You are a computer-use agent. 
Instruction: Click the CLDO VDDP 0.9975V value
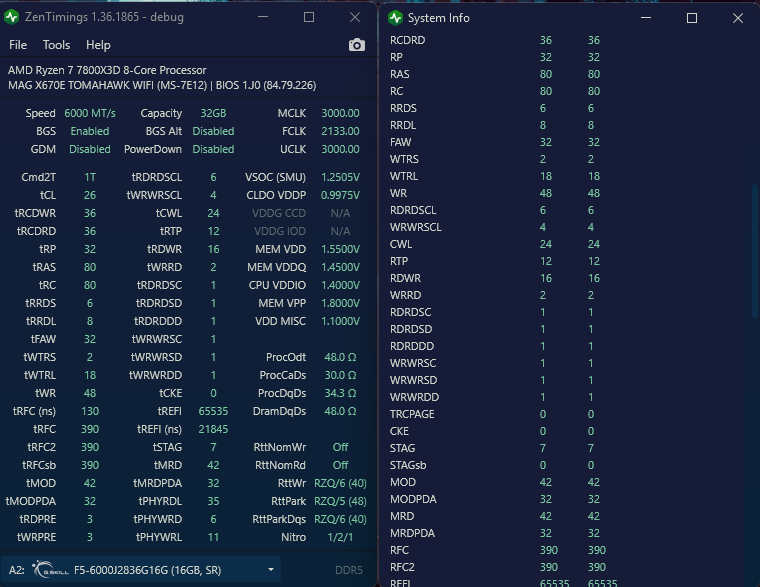[x=340, y=195]
